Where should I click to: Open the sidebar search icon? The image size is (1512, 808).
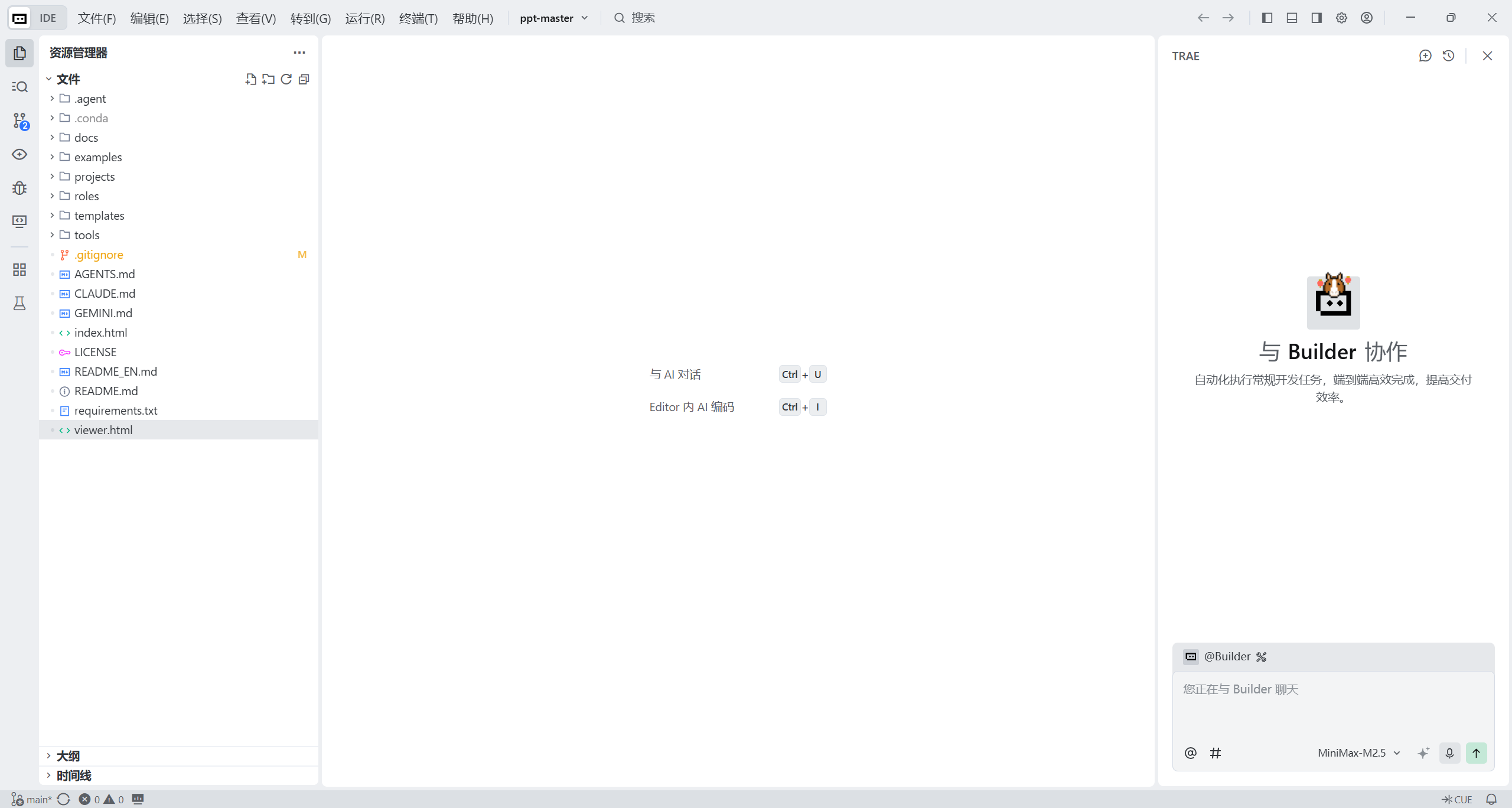19,87
